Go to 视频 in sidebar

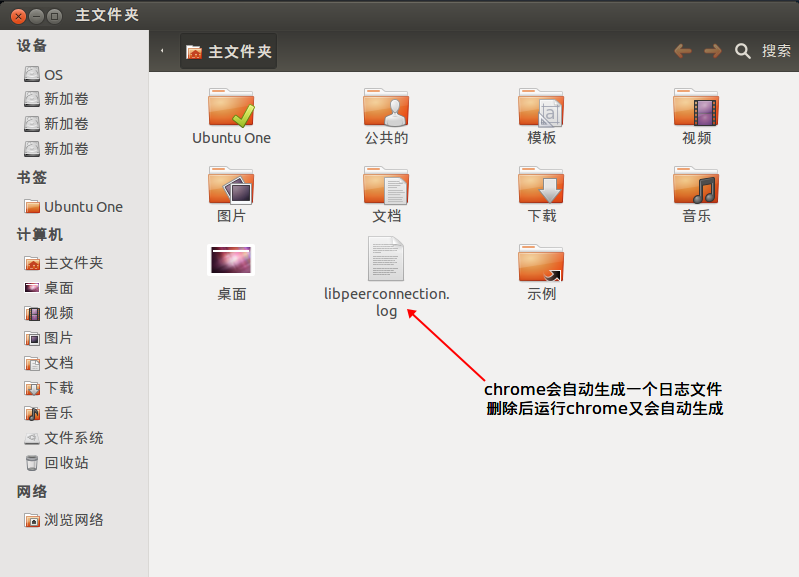(49, 313)
